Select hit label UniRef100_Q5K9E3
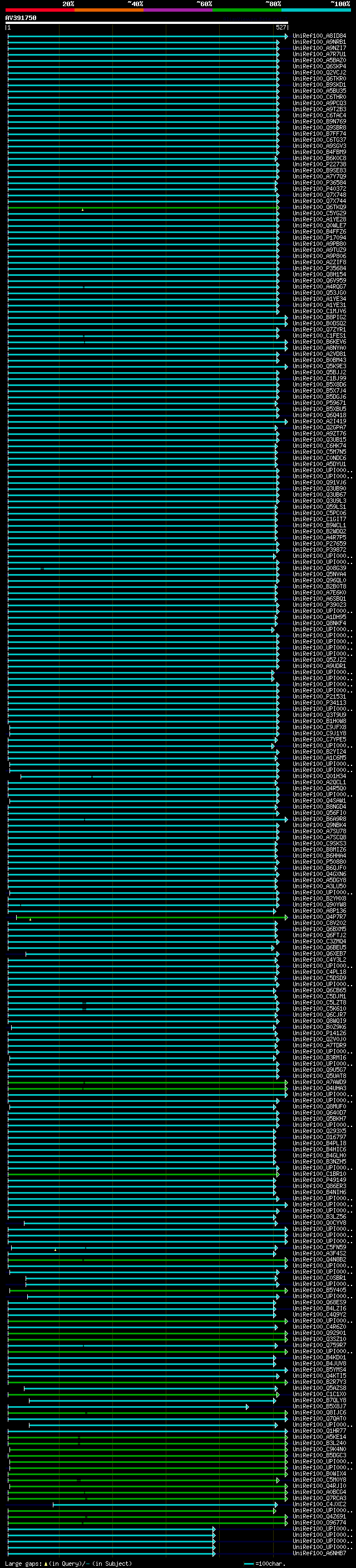 (319, 367)
